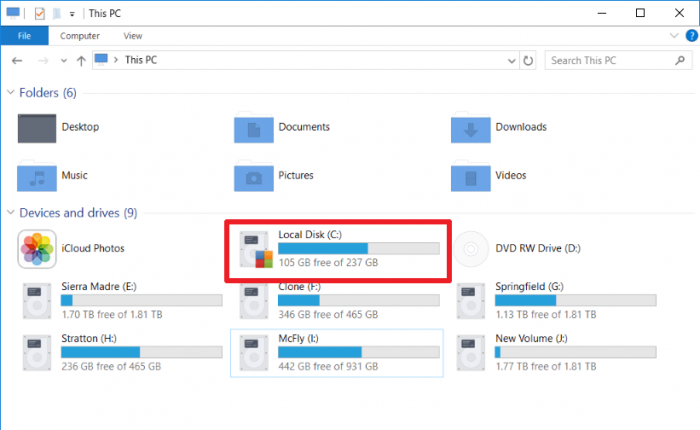Click breadcrumb arrow before This PC

[x=116, y=60]
